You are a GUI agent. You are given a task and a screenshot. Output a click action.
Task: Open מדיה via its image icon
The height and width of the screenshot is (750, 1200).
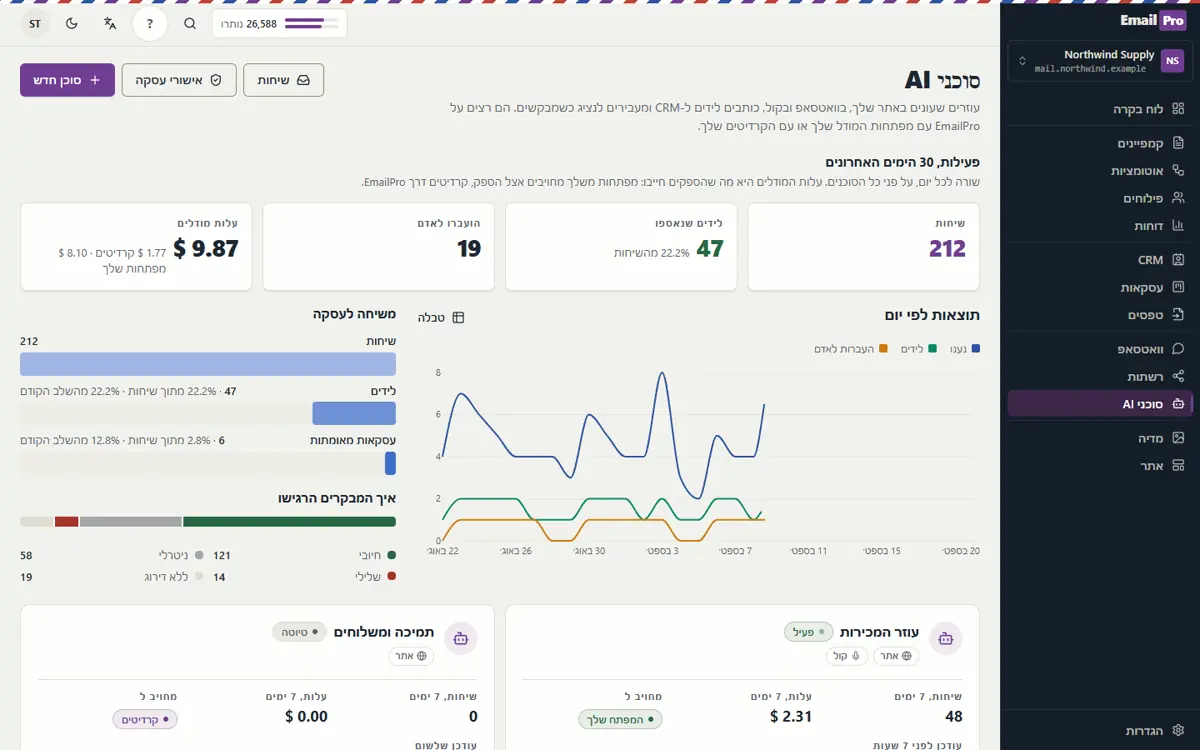(x=1178, y=438)
